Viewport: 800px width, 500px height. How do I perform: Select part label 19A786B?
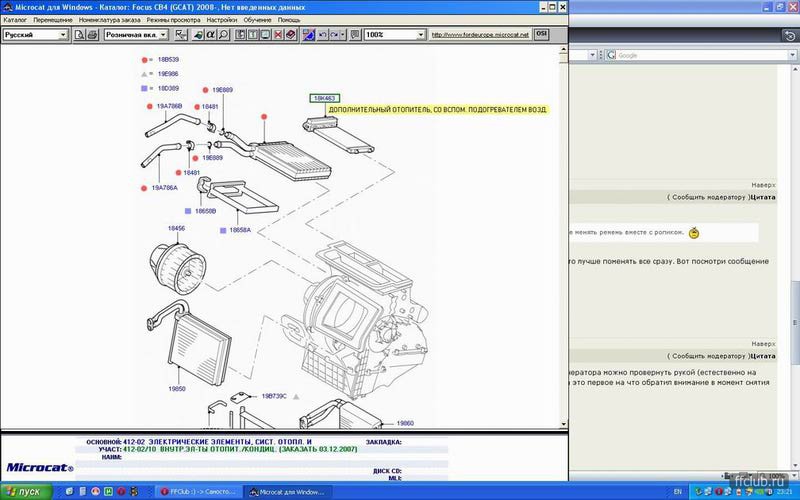(x=169, y=106)
